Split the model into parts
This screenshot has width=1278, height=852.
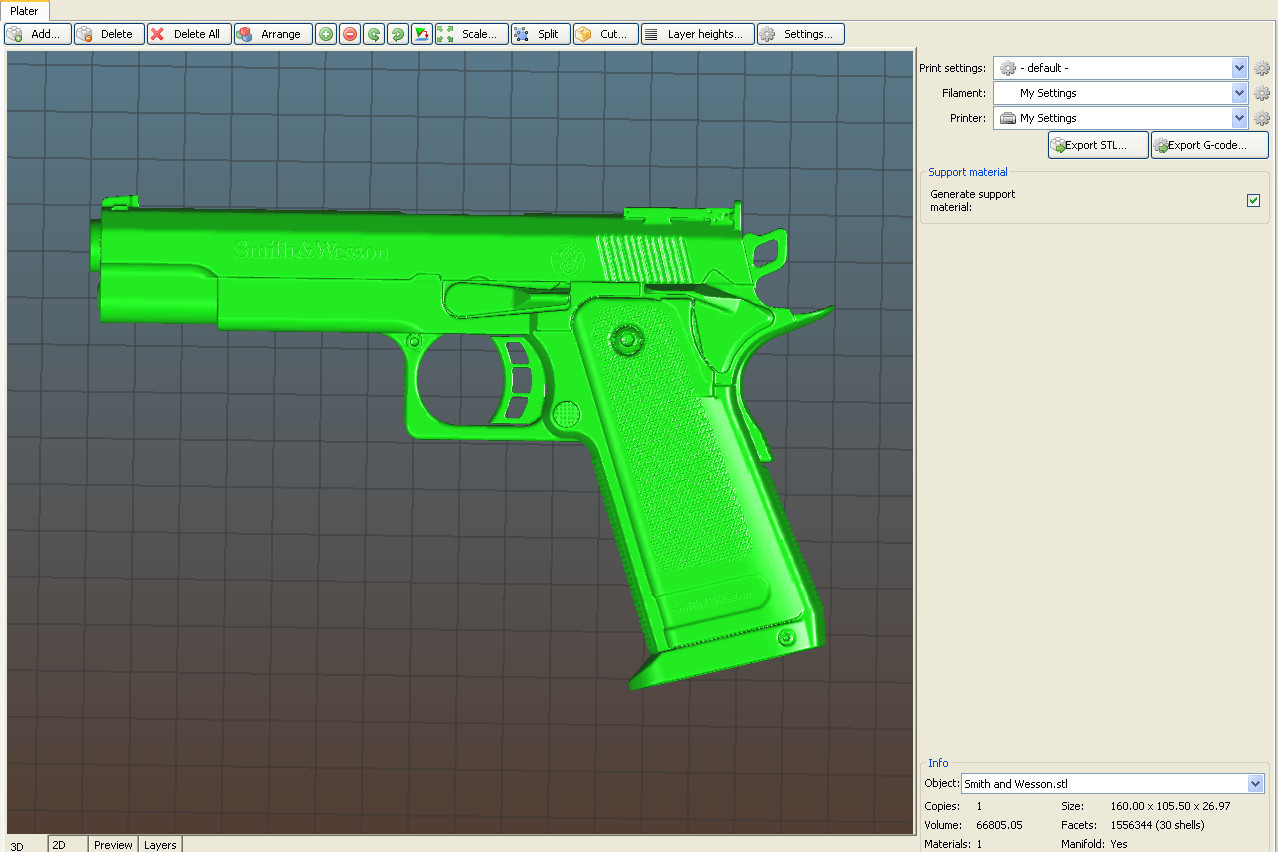point(540,33)
